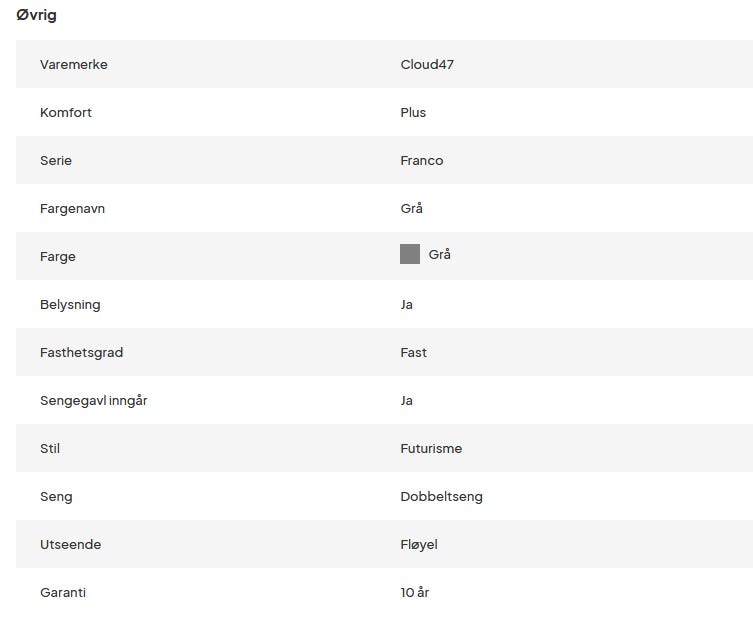Screen dimensions: 753x635
Task: Click the Utseende row label
Action: 70,544
